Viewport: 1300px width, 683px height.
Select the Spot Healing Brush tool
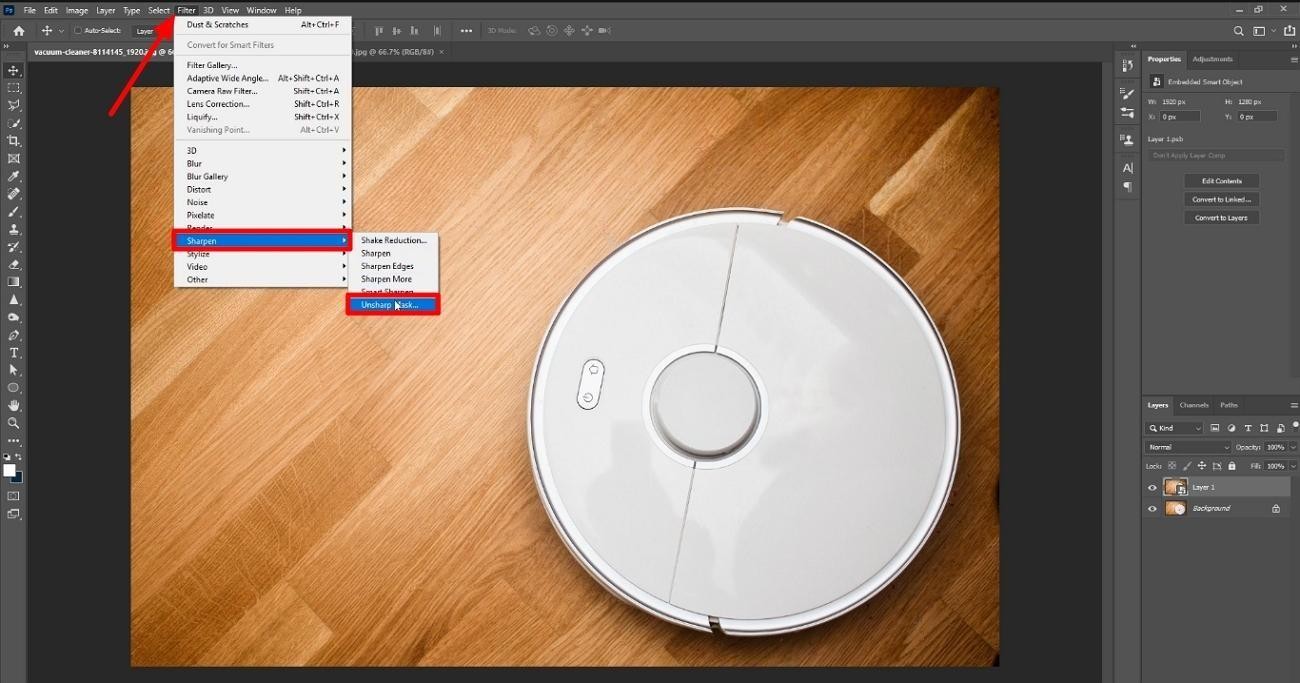click(14, 194)
